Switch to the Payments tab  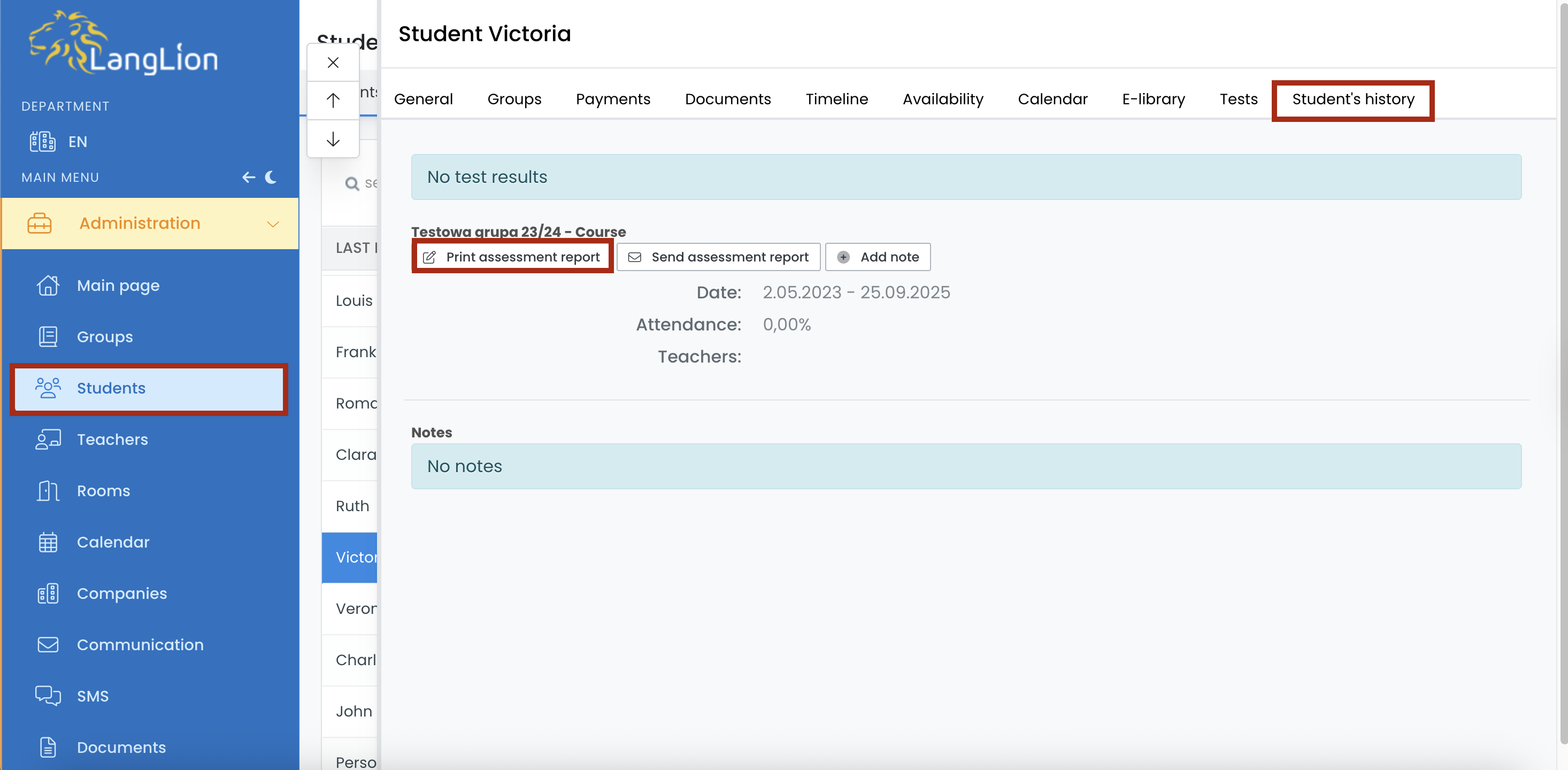click(613, 98)
